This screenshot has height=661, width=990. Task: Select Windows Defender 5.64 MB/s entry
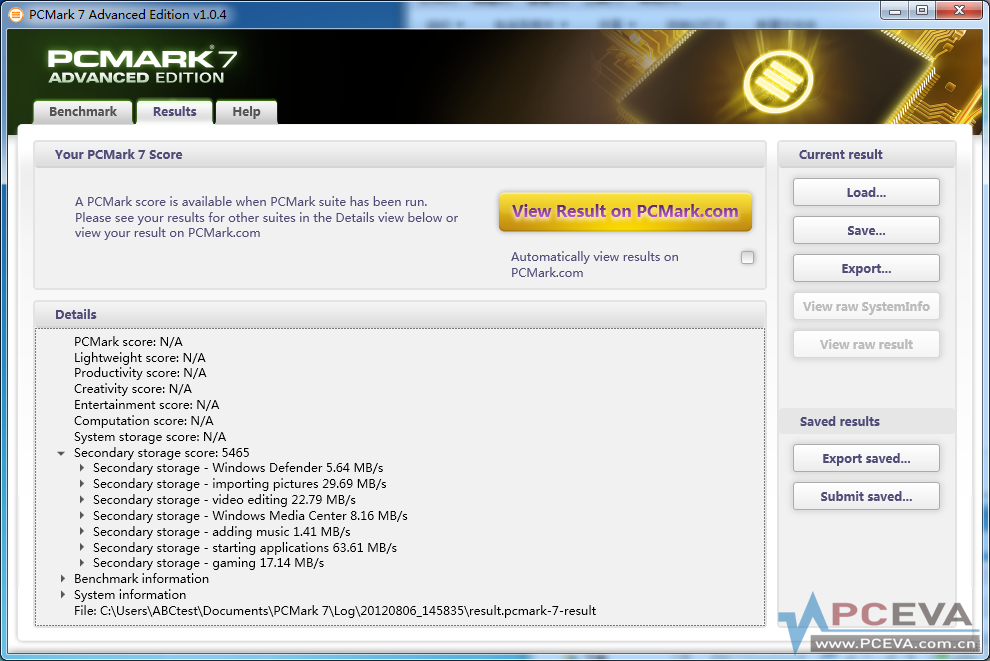[238, 468]
